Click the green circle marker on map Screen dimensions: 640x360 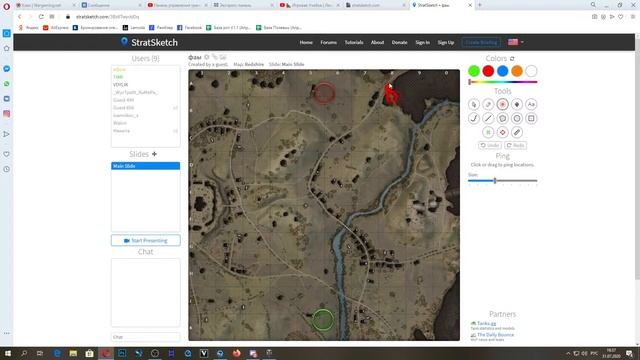323,320
